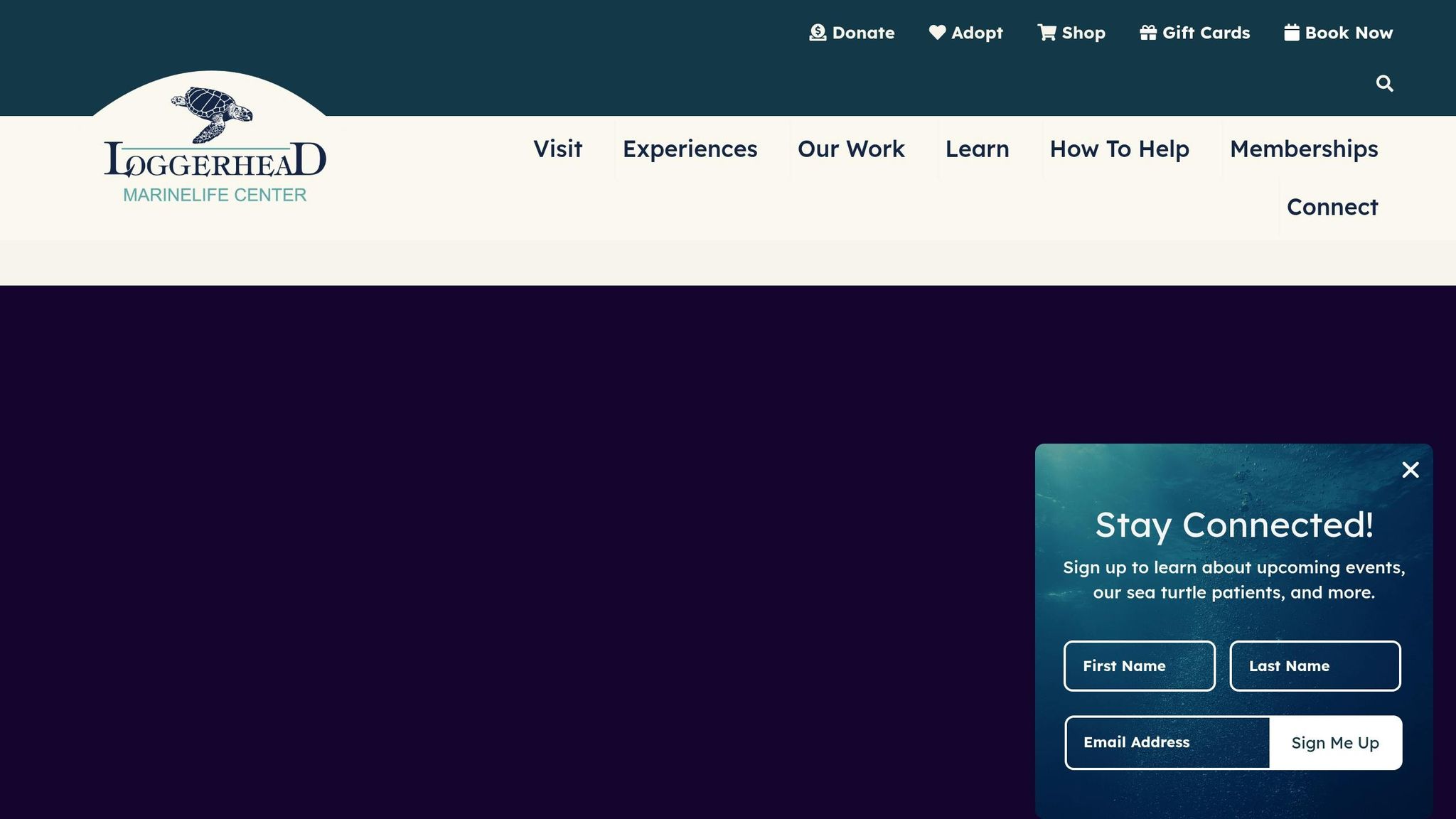
Task: Click the Donate hand-coin icon
Action: 818,33
